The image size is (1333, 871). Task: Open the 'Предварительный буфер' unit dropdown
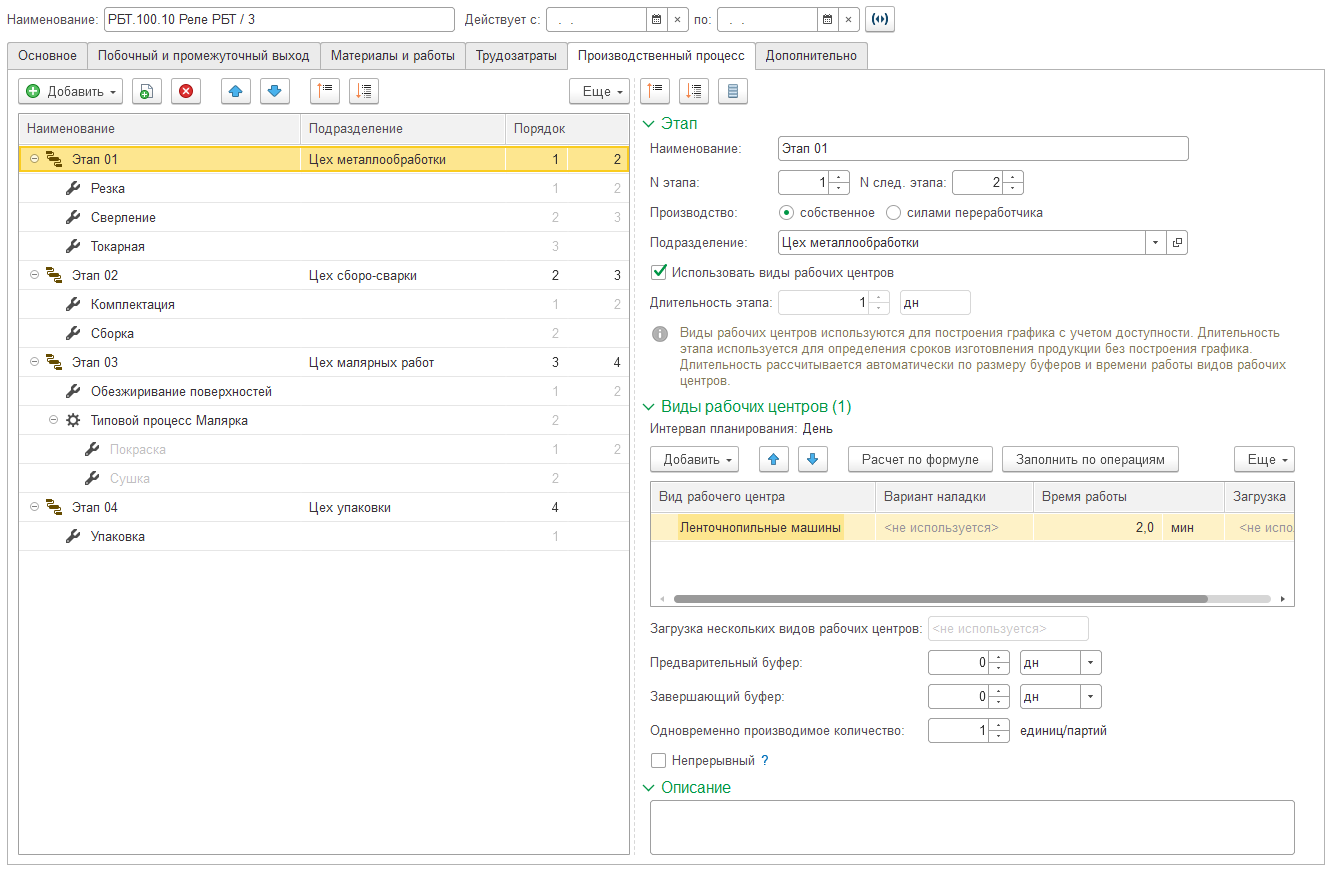pos(1091,662)
